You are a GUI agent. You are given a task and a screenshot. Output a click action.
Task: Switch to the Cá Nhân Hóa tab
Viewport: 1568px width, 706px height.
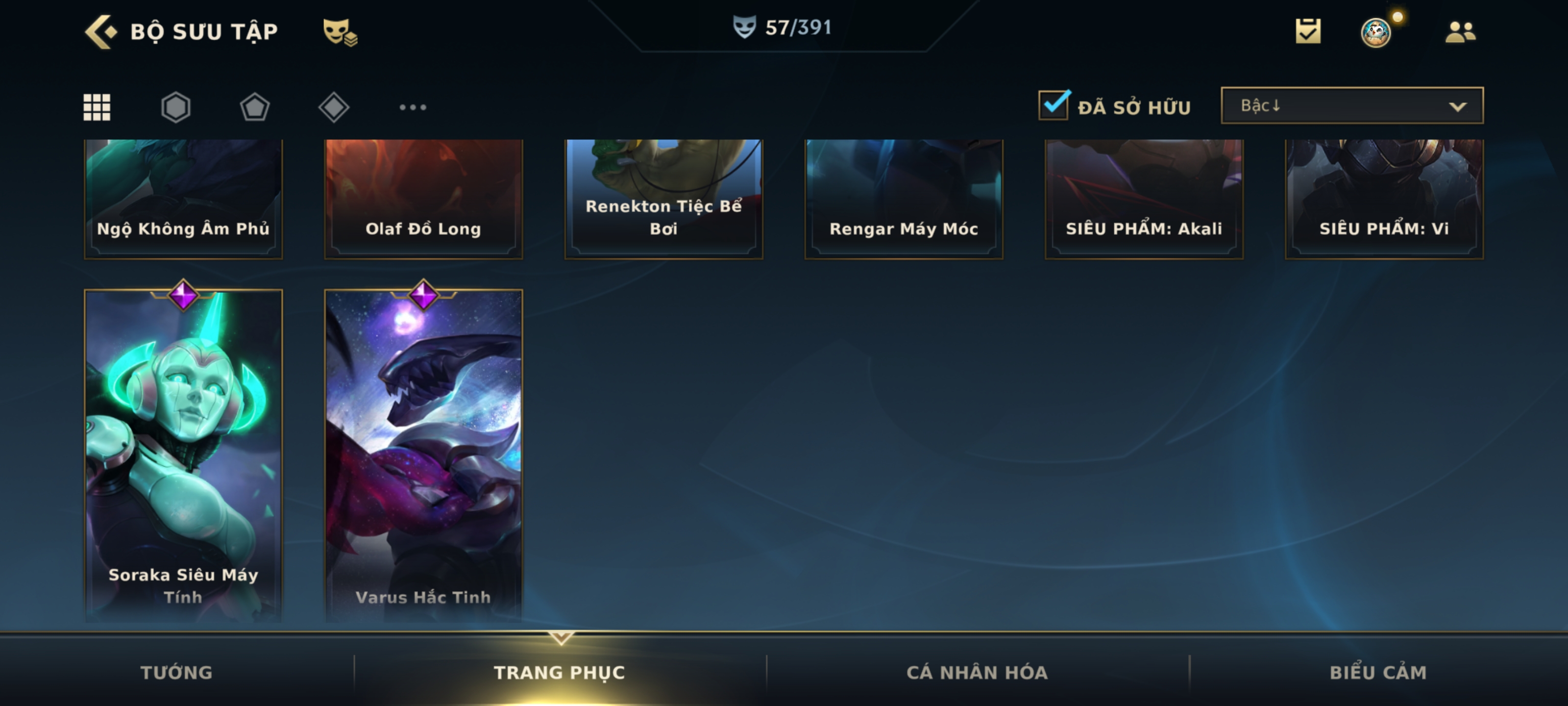[977, 672]
